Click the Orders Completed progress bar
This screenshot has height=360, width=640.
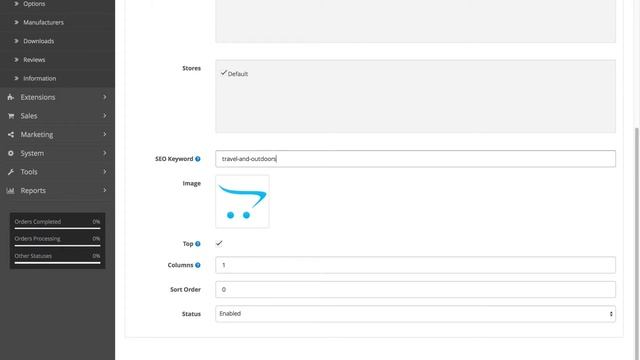pyautogui.click(x=57, y=228)
